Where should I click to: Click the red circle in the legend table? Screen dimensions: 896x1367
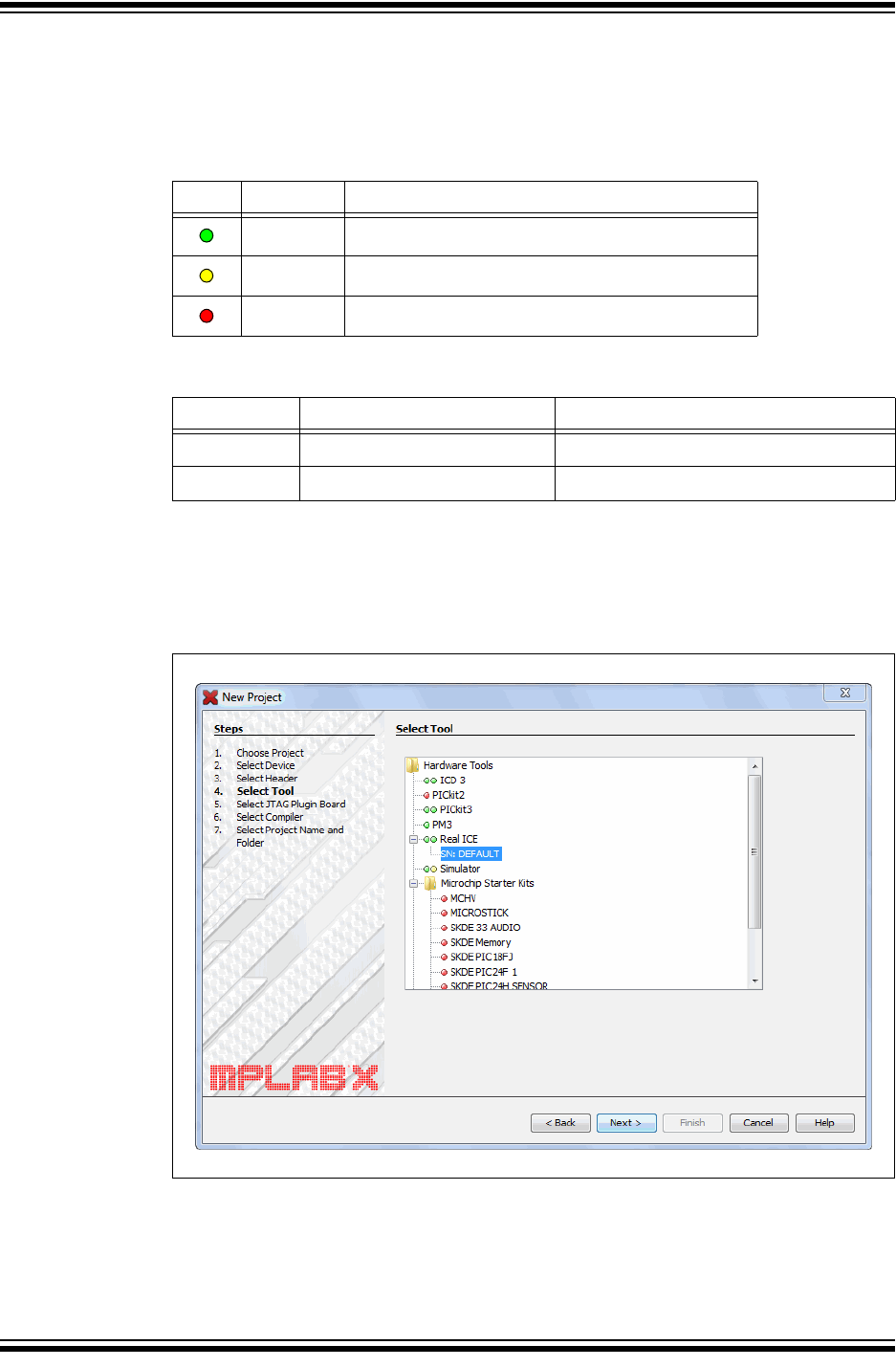pyautogui.click(x=207, y=316)
